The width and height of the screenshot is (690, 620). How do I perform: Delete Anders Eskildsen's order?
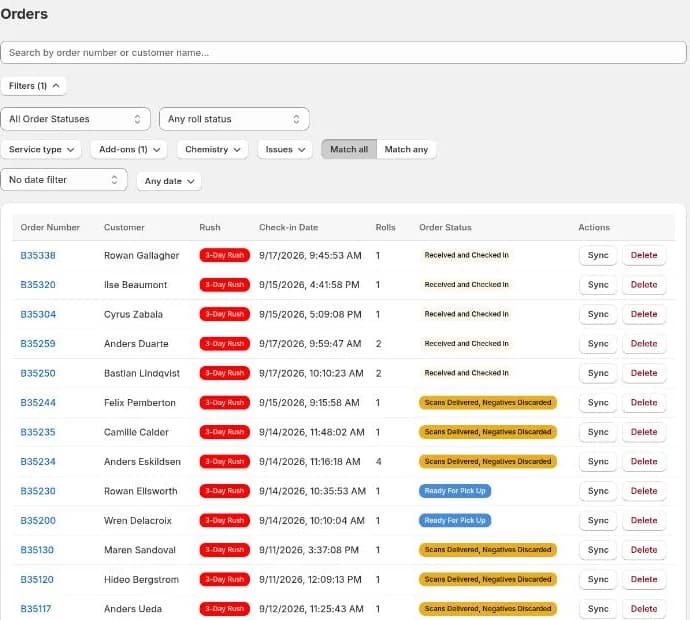pyautogui.click(x=644, y=462)
